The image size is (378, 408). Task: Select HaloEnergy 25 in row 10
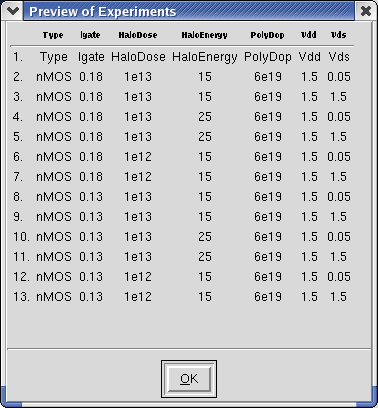205,237
